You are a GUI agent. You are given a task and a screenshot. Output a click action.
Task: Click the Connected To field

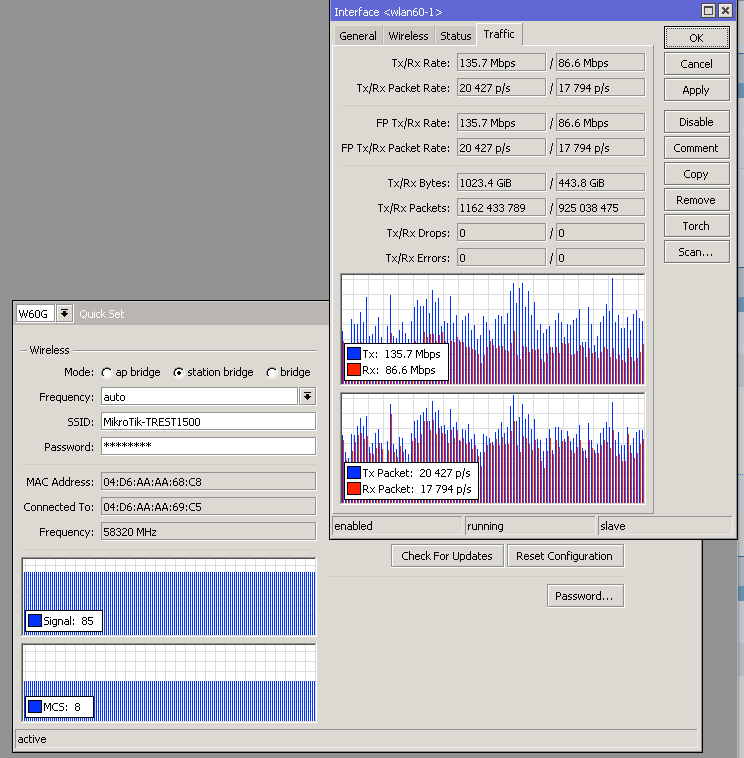tap(208, 507)
